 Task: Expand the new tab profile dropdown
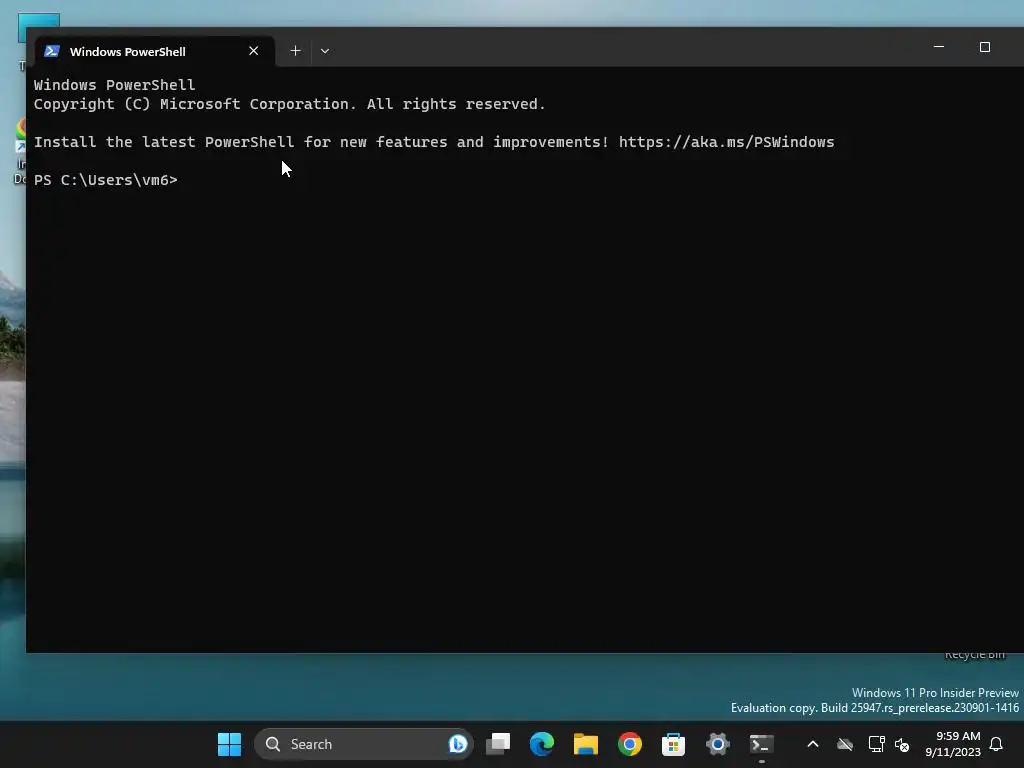coord(325,51)
